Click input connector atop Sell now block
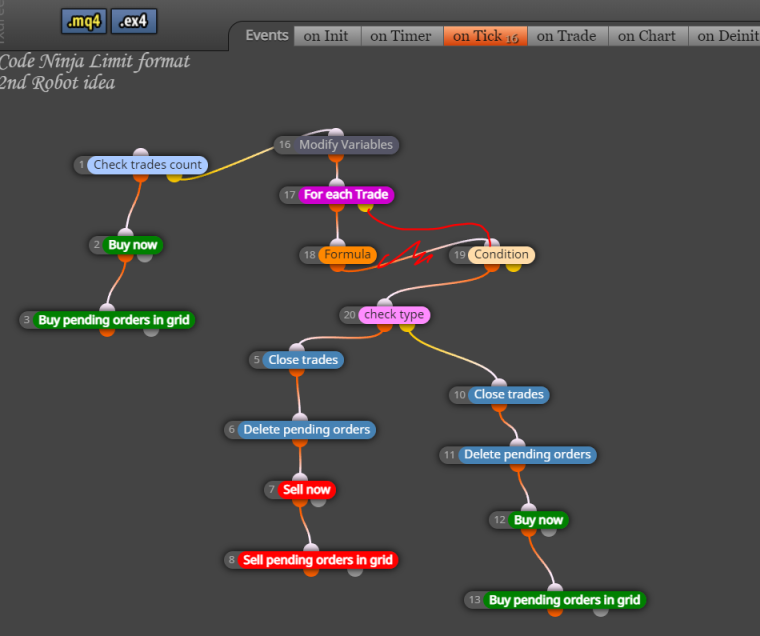The height and width of the screenshot is (636, 760). pyautogui.click(x=300, y=477)
